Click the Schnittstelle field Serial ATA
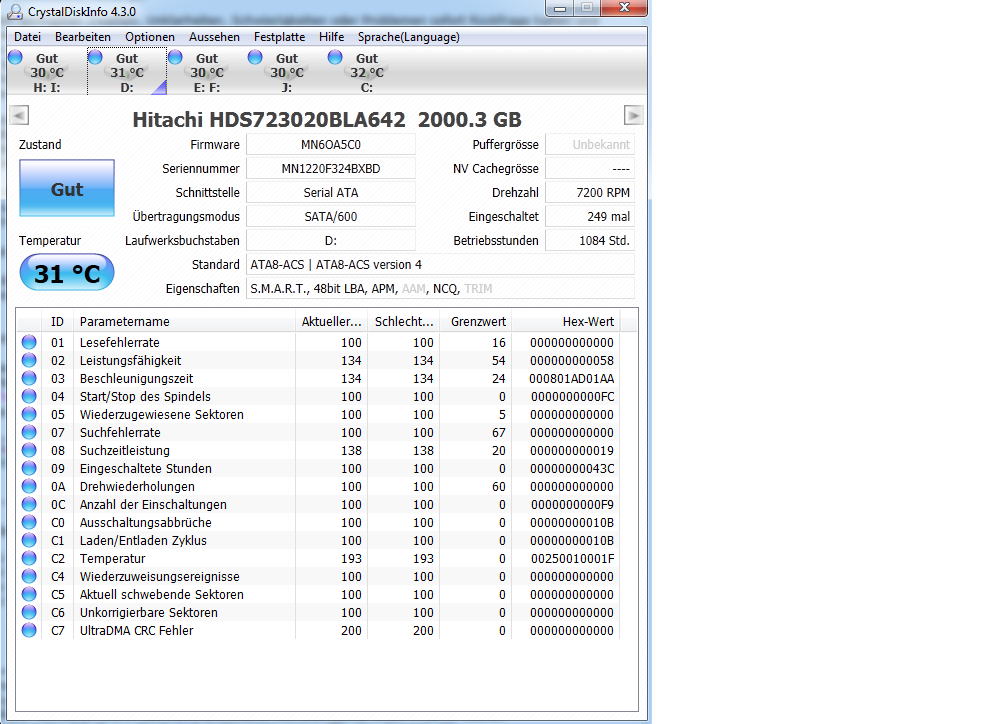The image size is (1008, 724). pyautogui.click(x=331, y=192)
